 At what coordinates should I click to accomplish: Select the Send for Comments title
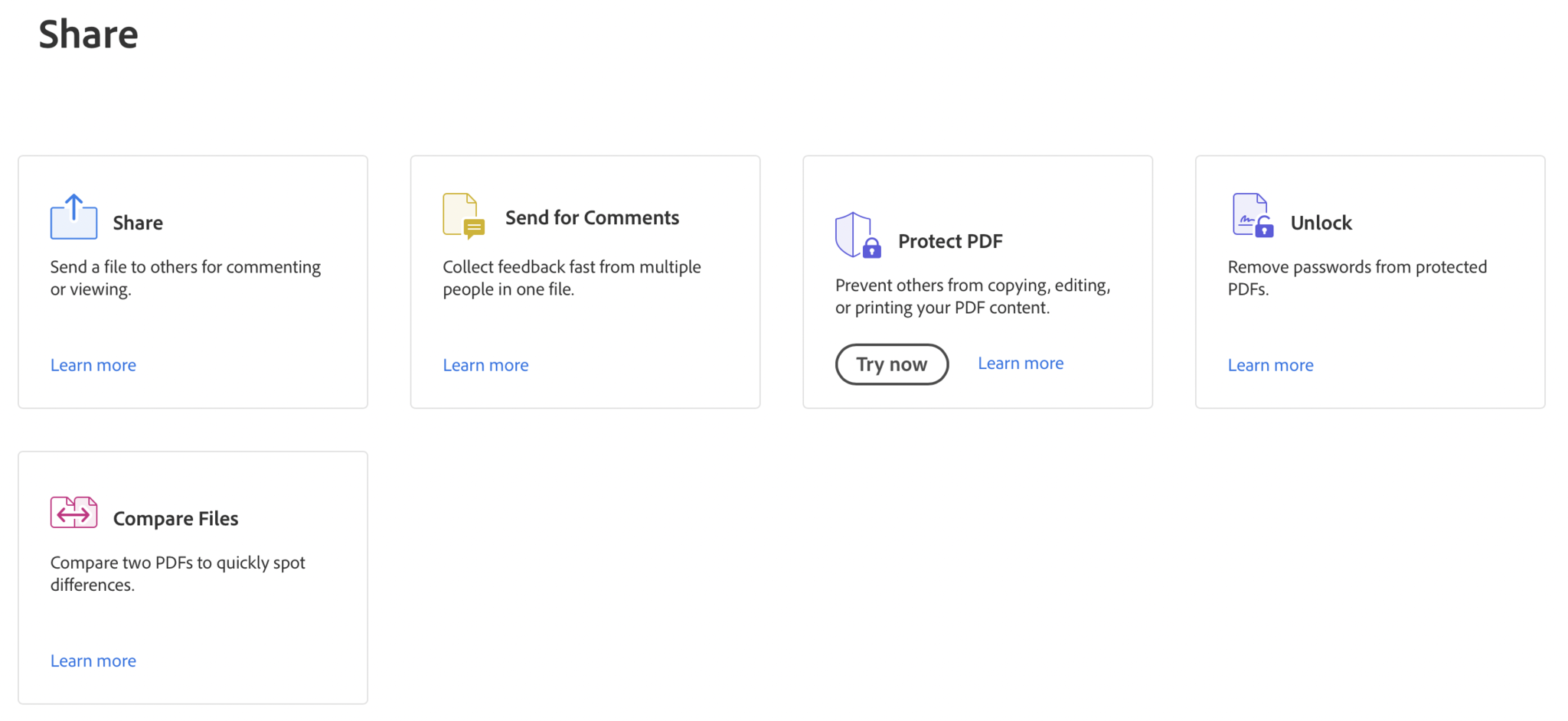(x=592, y=218)
